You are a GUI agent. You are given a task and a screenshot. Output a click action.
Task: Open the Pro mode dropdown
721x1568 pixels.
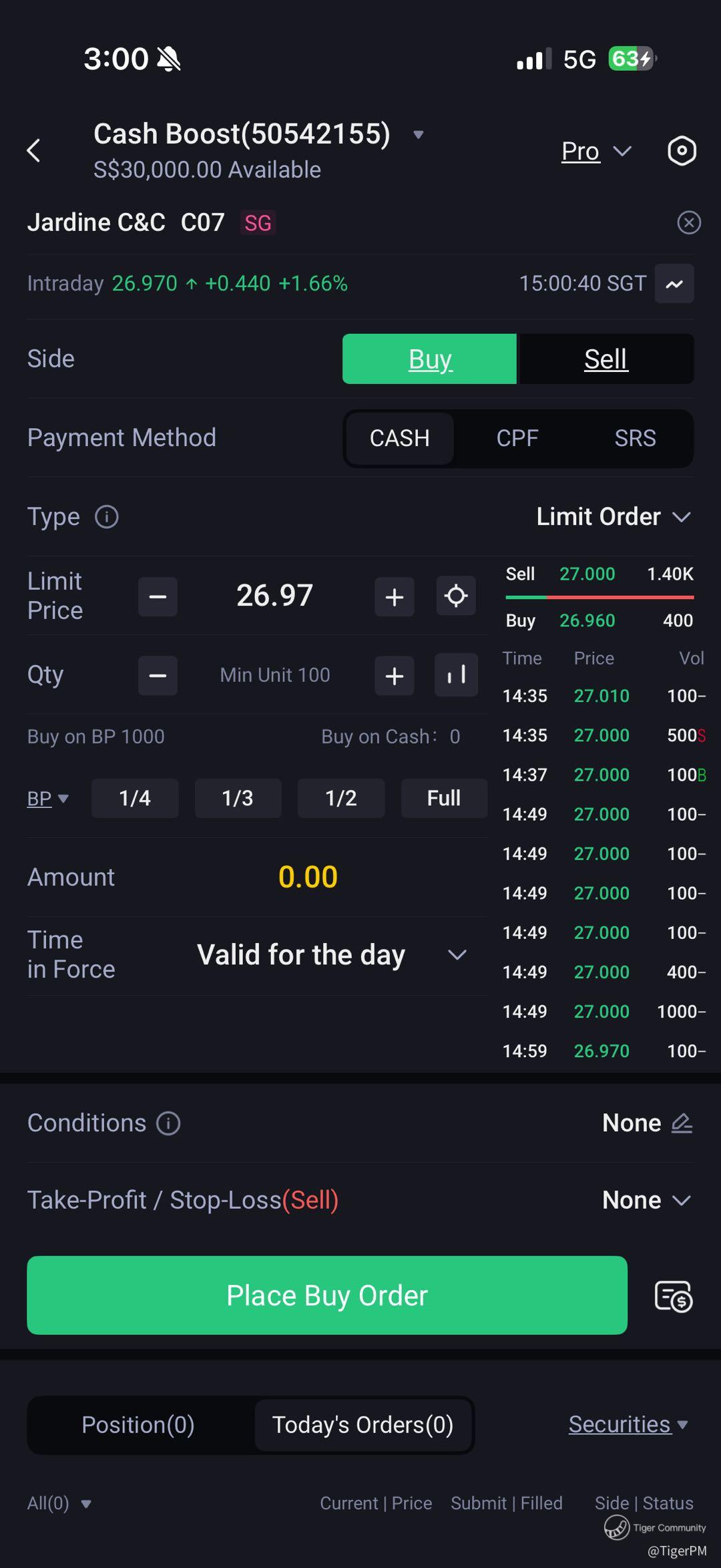click(596, 152)
